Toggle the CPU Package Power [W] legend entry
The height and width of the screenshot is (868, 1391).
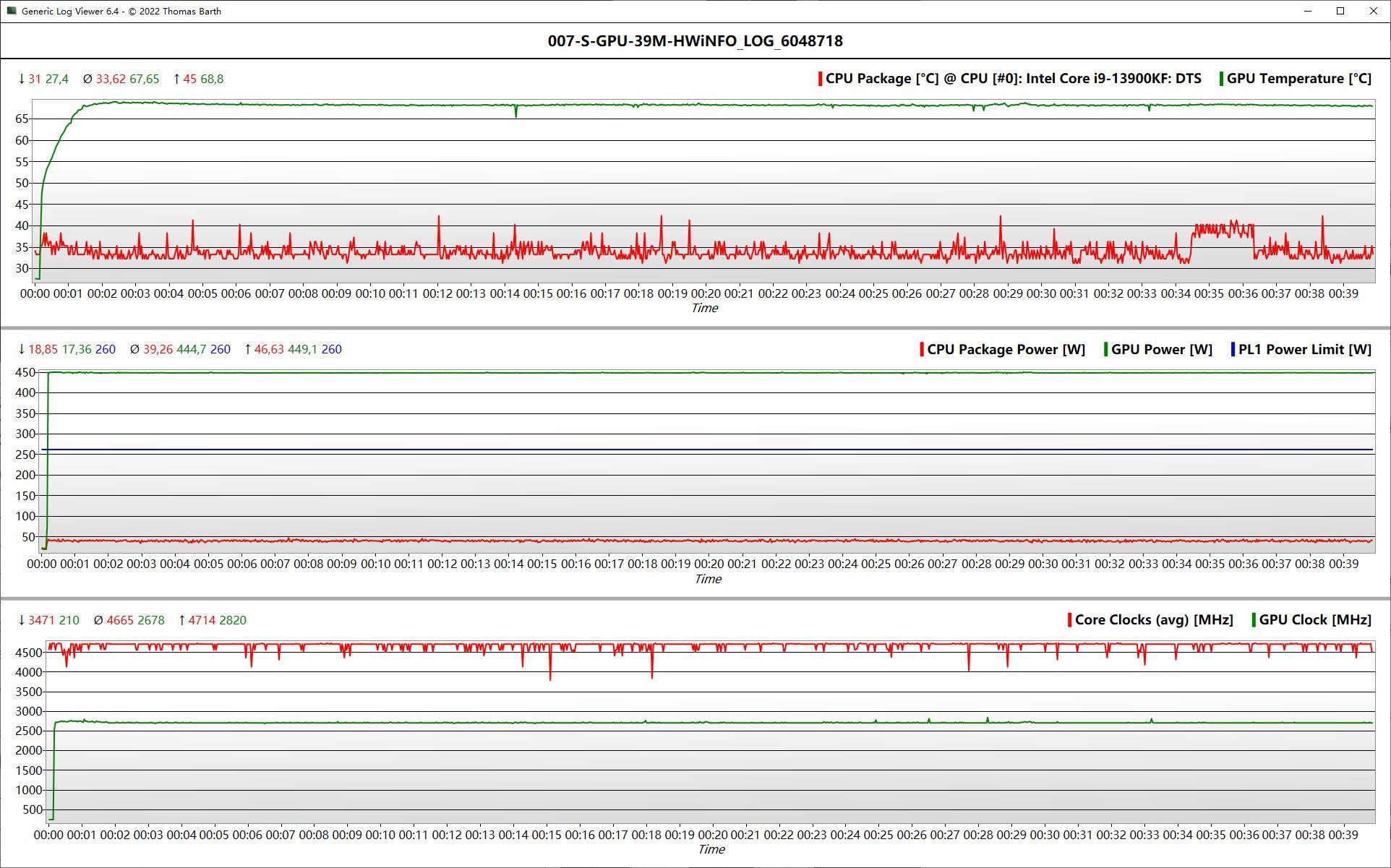[x=1006, y=349]
